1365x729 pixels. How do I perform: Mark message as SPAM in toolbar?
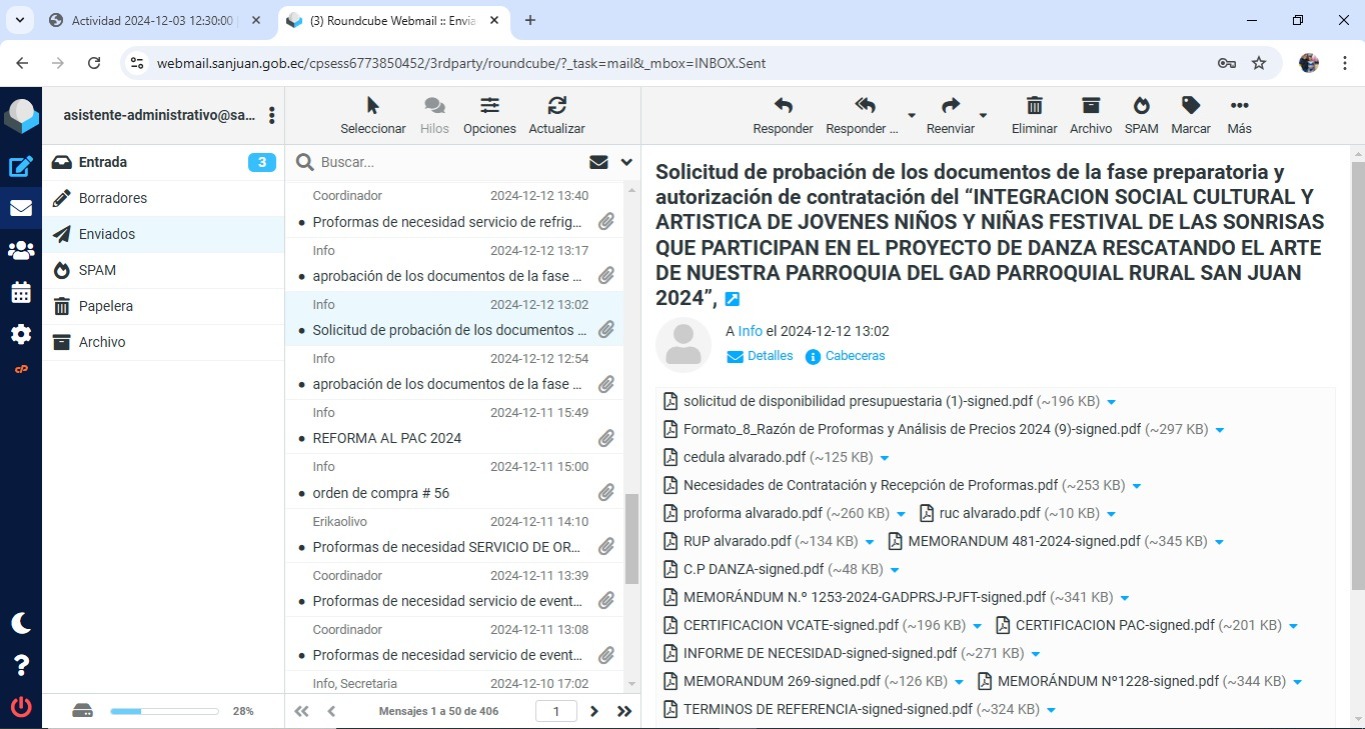pyautogui.click(x=1140, y=115)
